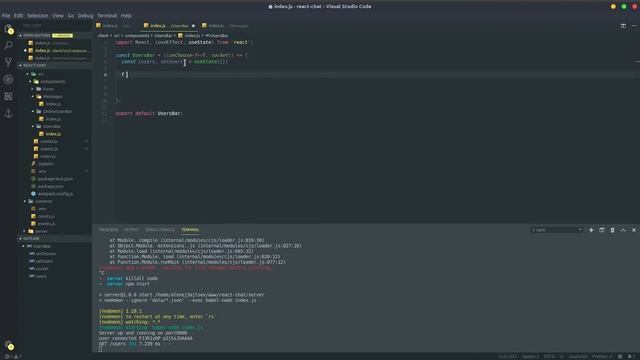Image resolution: width=640 pixels, height=360 pixels.
Task: Open the Manage gear at activity bar bottom
Action: [8, 345]
